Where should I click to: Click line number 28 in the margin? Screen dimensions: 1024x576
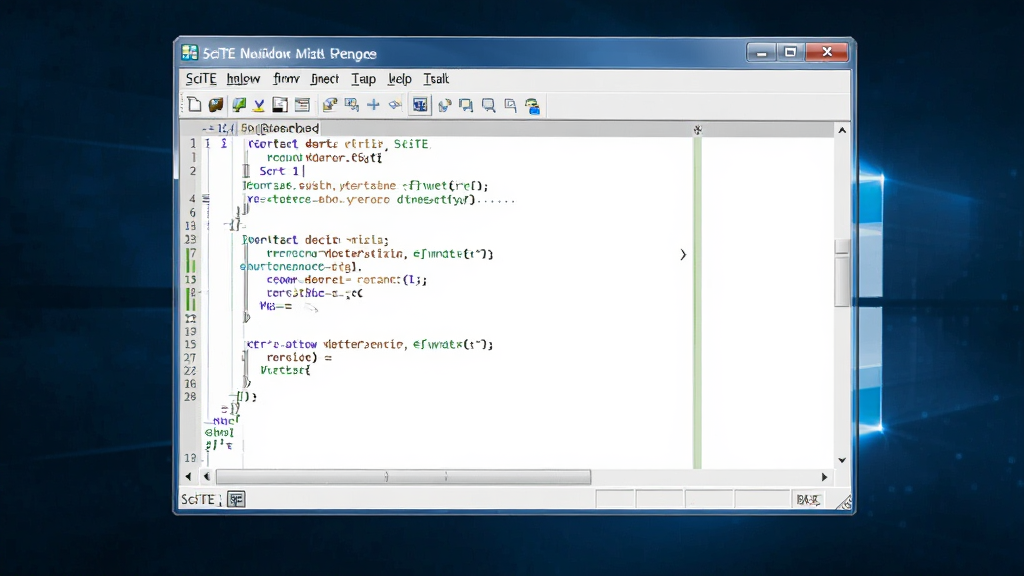(x=190, y=396)
